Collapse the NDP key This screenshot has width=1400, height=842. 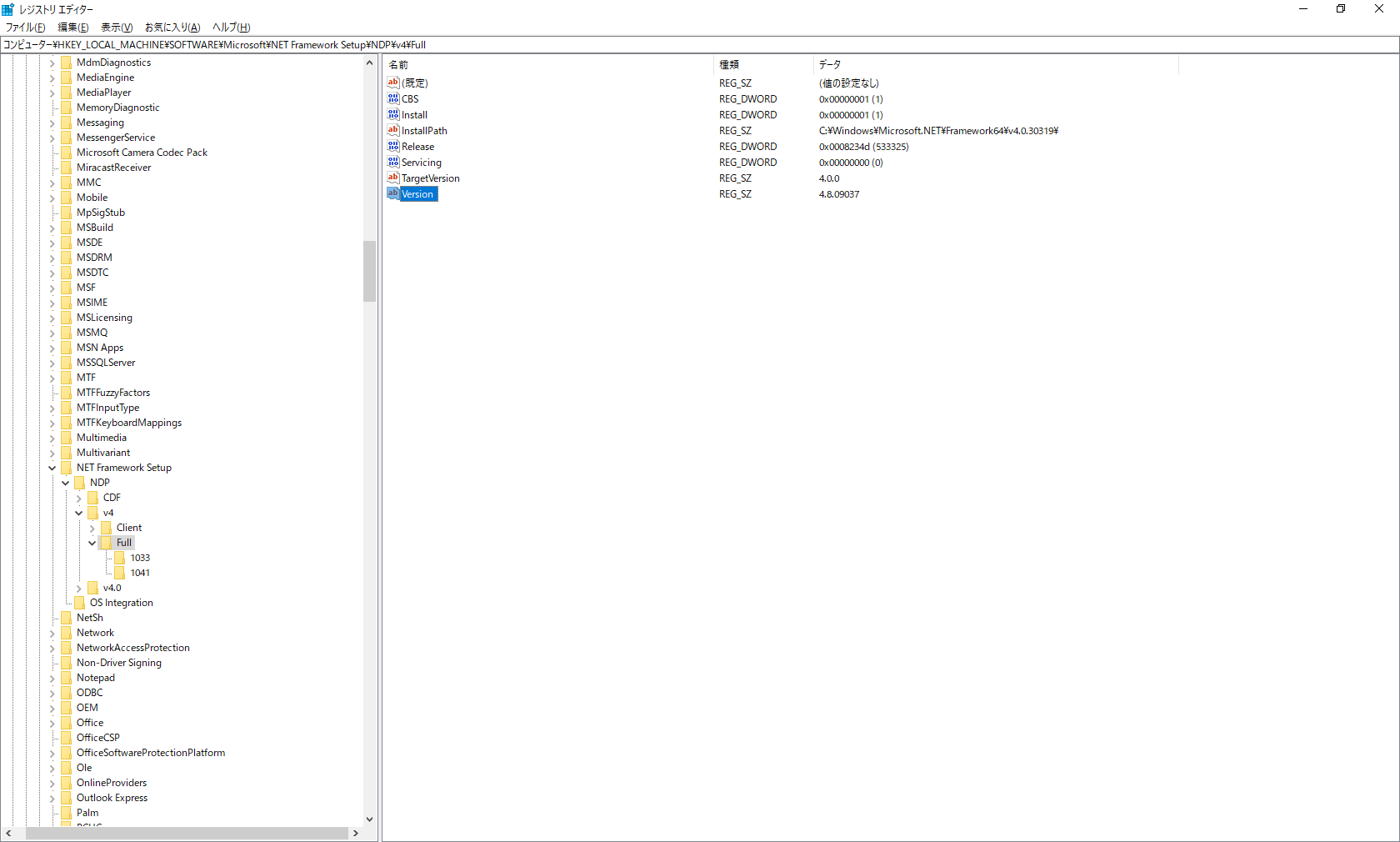pos(65,483)
